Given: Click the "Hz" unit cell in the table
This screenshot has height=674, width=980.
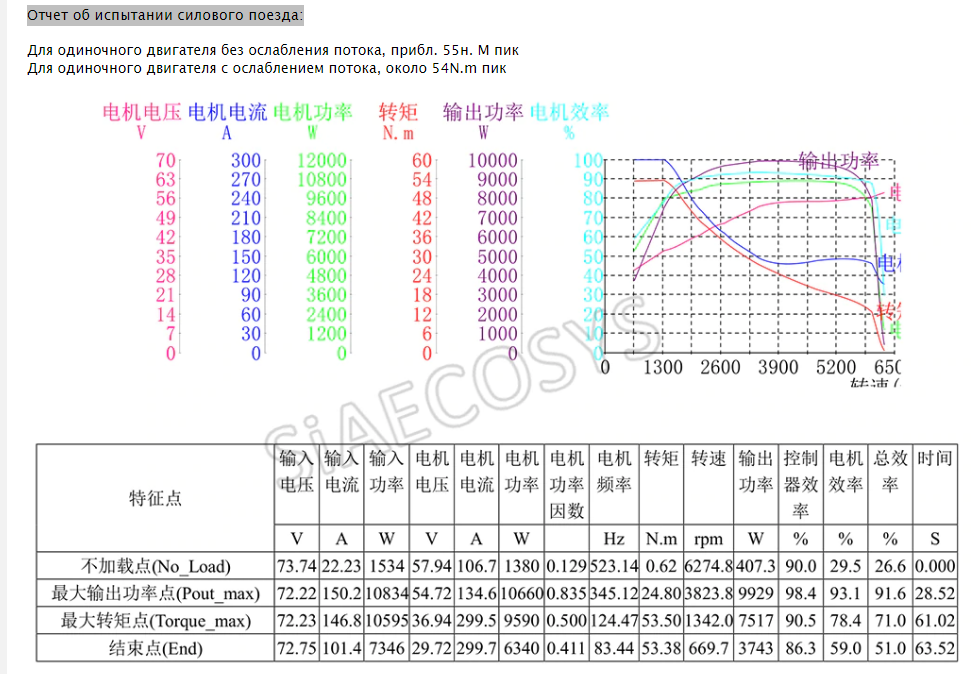Looking at the screenshot, I should (x=614, y=538).
